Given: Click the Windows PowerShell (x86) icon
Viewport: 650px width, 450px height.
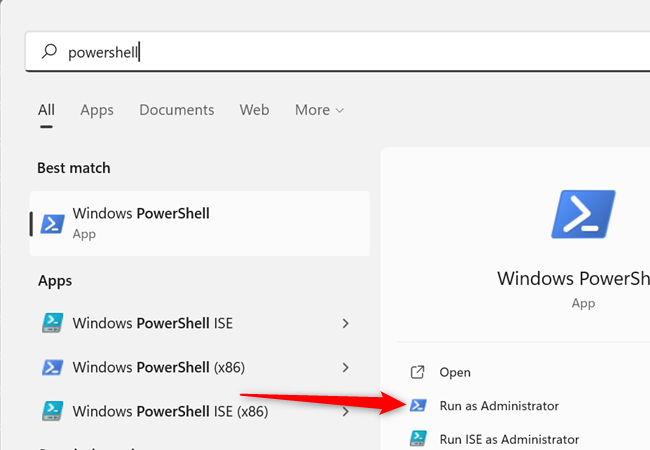Looking at the screenshot, I should click(53, 368).
